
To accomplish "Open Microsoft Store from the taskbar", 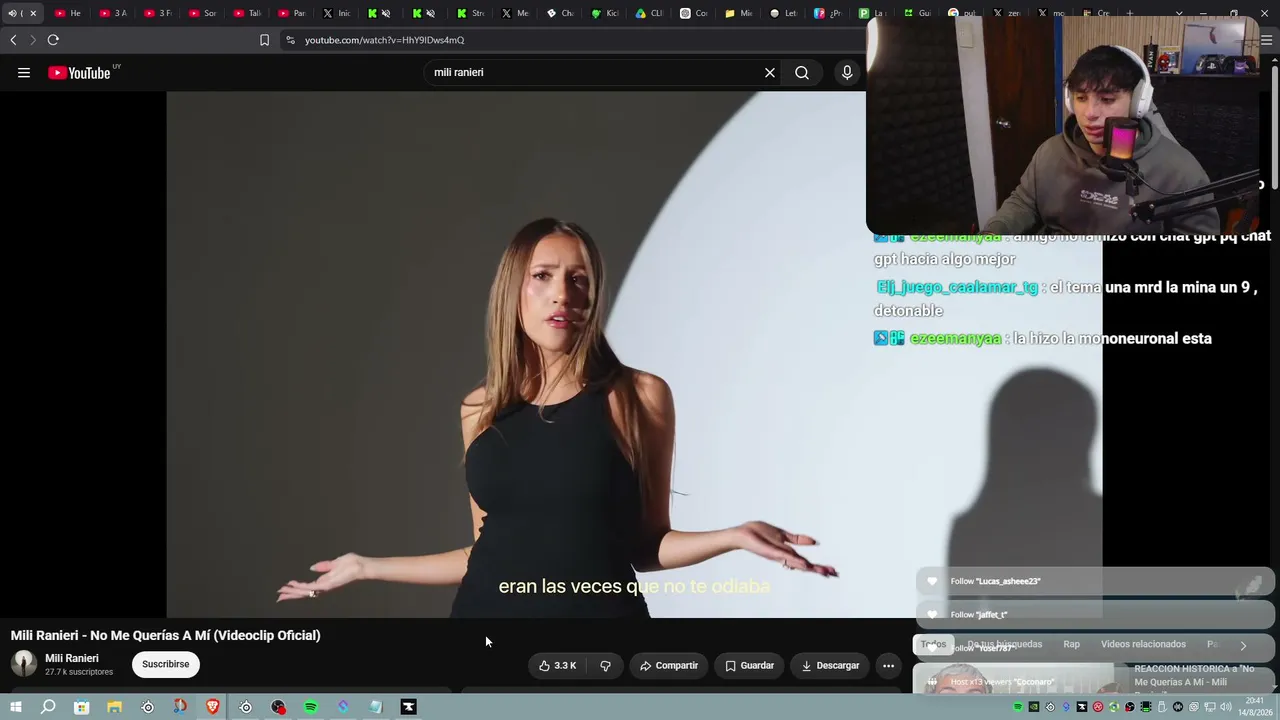I will point(82,707).
